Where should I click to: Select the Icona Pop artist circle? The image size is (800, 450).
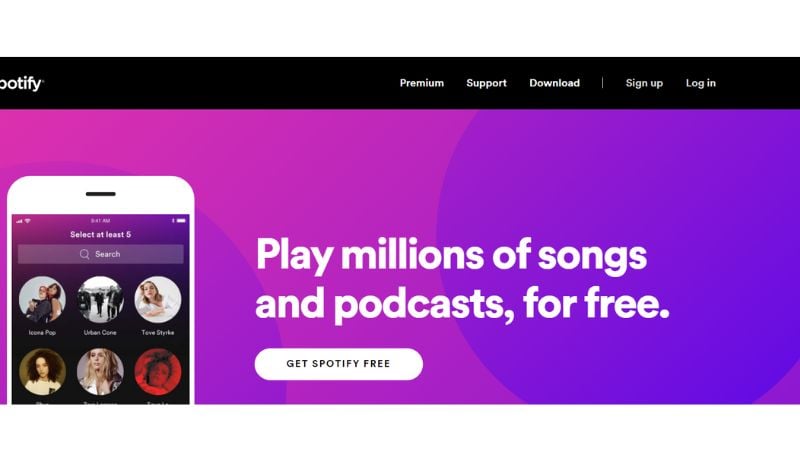click(42, 299)
